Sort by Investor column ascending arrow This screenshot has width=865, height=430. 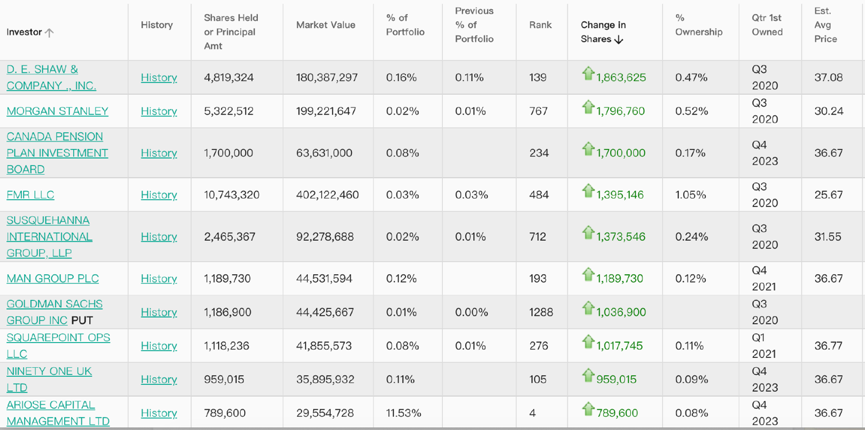(x=50, y=33)
